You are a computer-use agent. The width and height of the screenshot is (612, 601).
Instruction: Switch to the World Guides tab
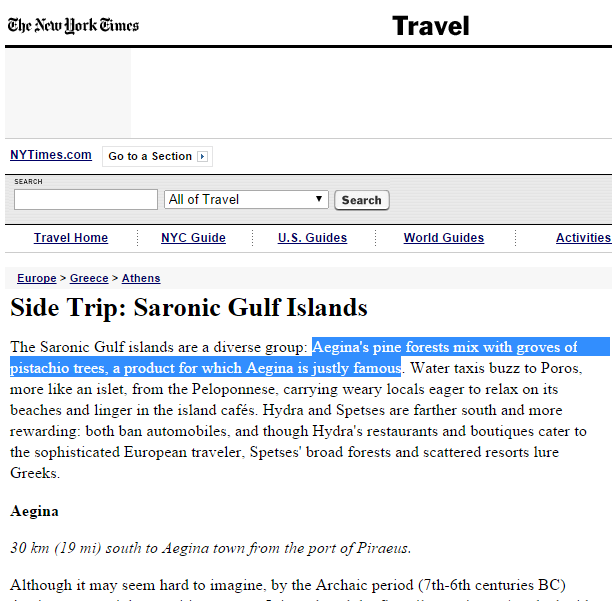click(x=444, y=238)
